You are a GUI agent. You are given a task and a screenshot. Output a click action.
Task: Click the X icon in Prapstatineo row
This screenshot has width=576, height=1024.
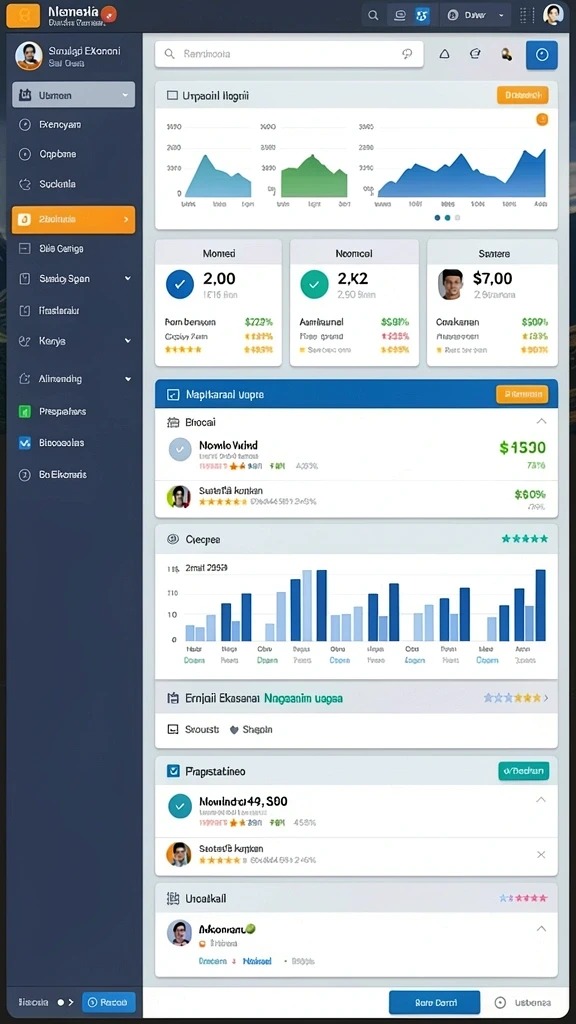541,854
